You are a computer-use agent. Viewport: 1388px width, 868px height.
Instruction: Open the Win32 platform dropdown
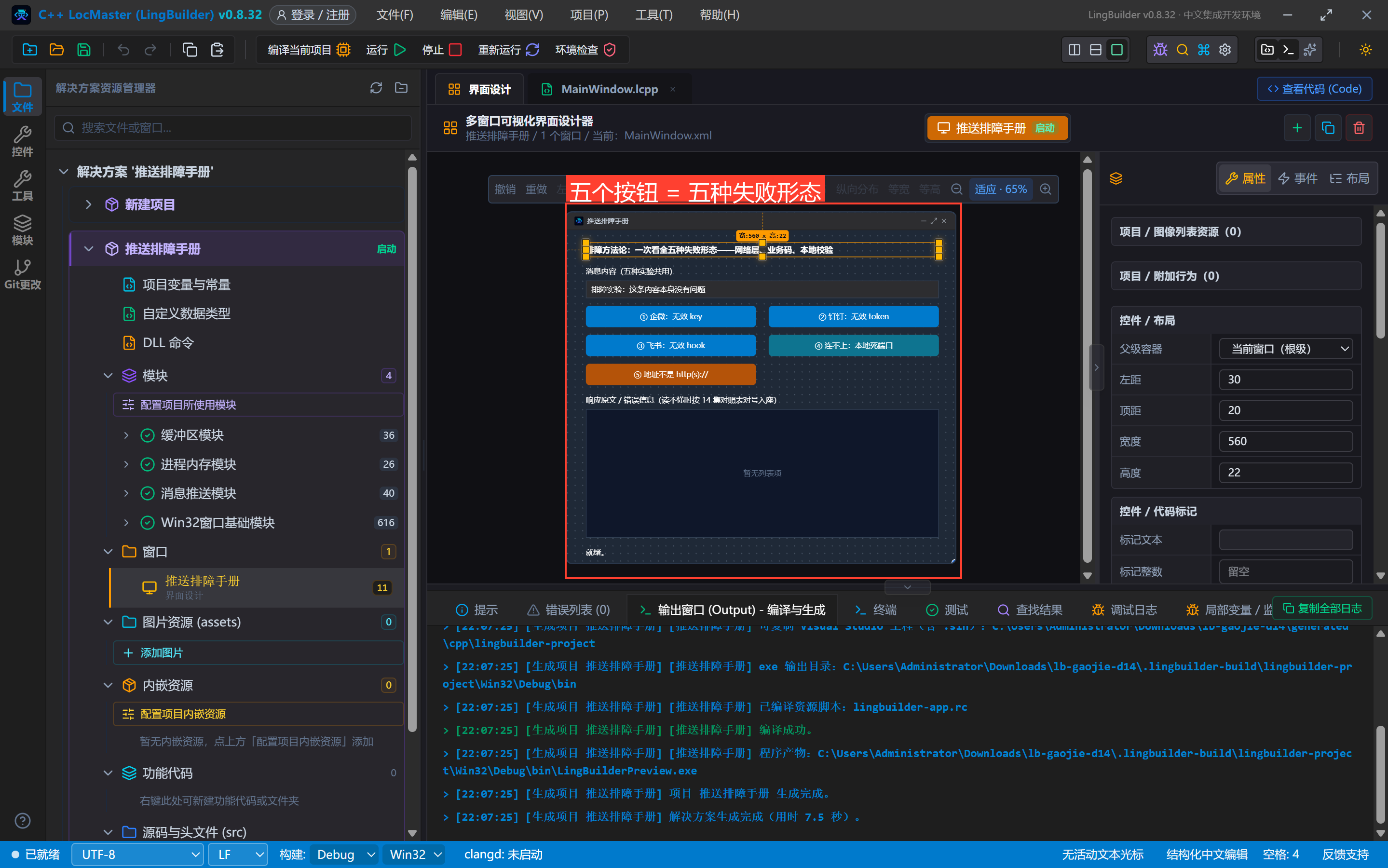click(414, 854)
